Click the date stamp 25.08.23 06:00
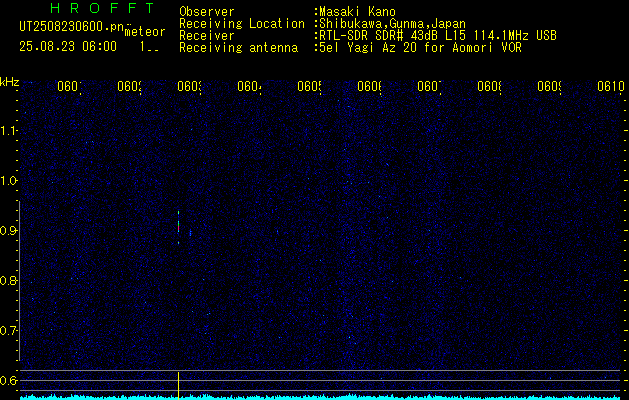 pyautogui.click(x=68, y=47)
